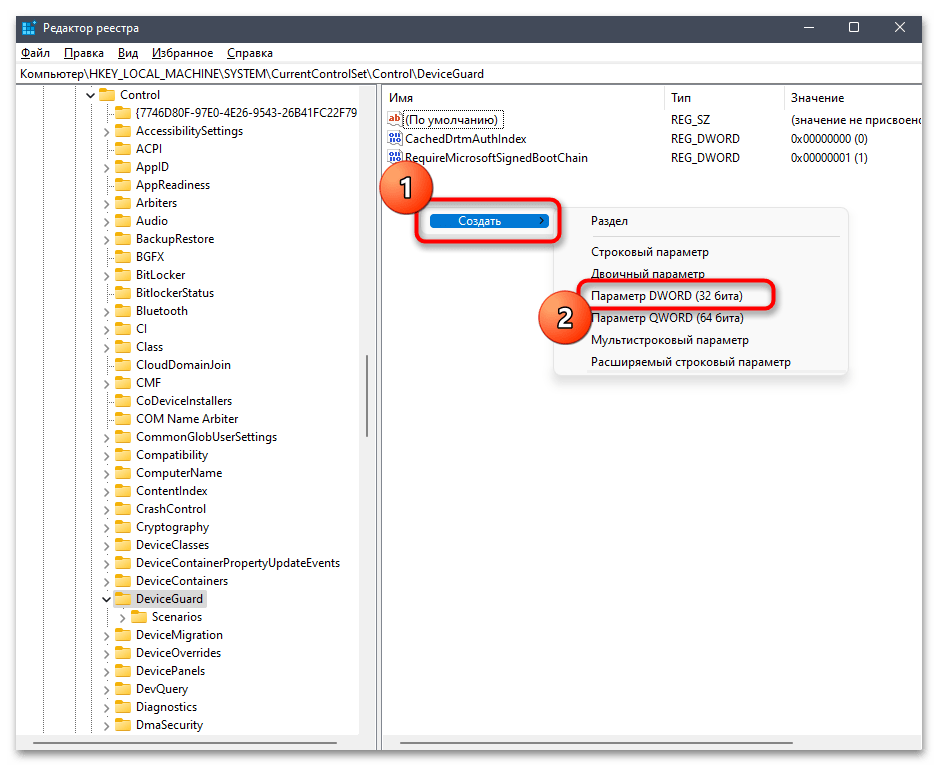Open the Создать context menu item

coord(489,221)
